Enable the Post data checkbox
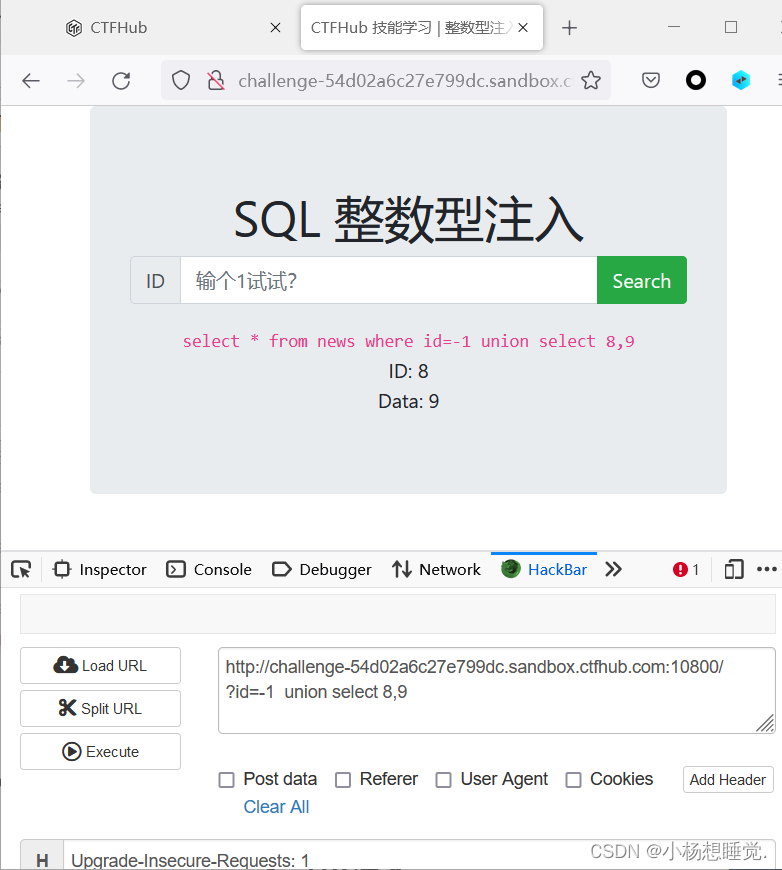 tap(226, 780)
